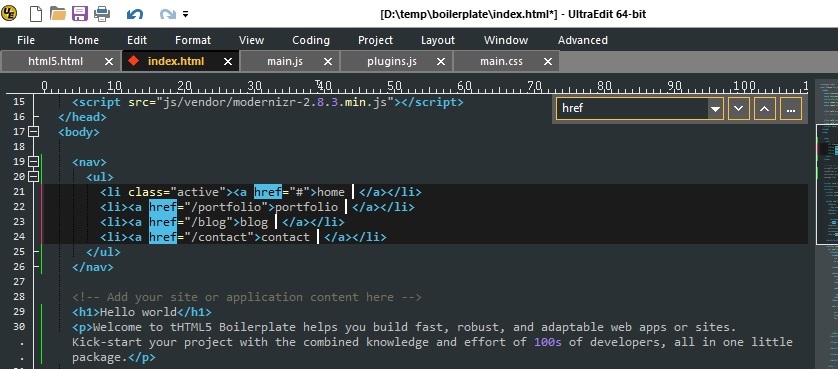Close the html5.html tab
This screenshot has height=369, width=838.
tap(108, 62)
